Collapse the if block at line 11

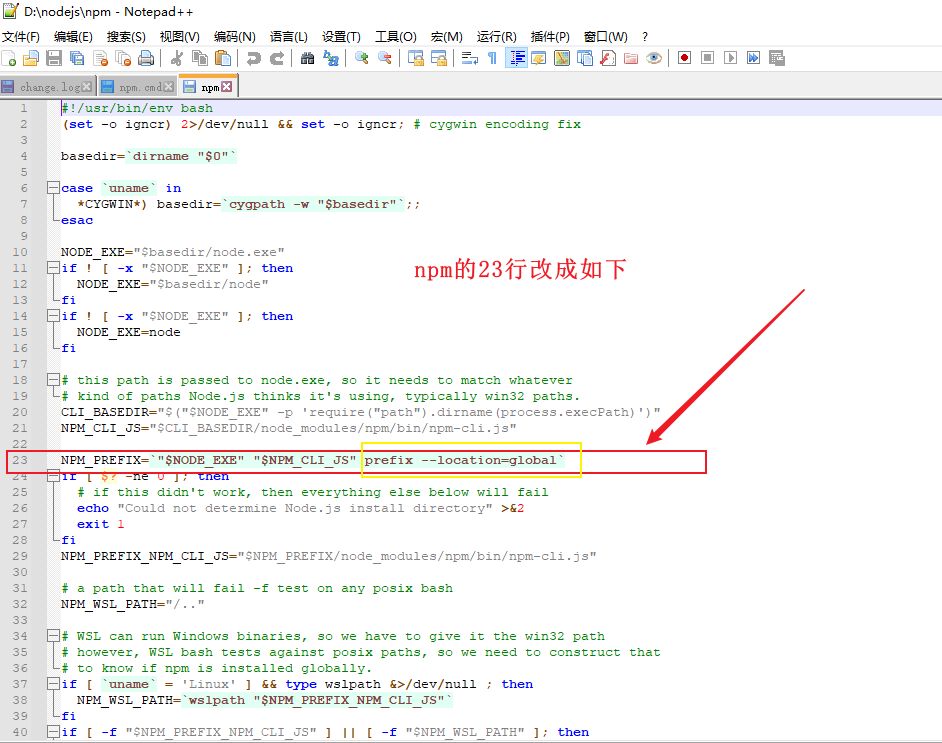coord(53,268)
